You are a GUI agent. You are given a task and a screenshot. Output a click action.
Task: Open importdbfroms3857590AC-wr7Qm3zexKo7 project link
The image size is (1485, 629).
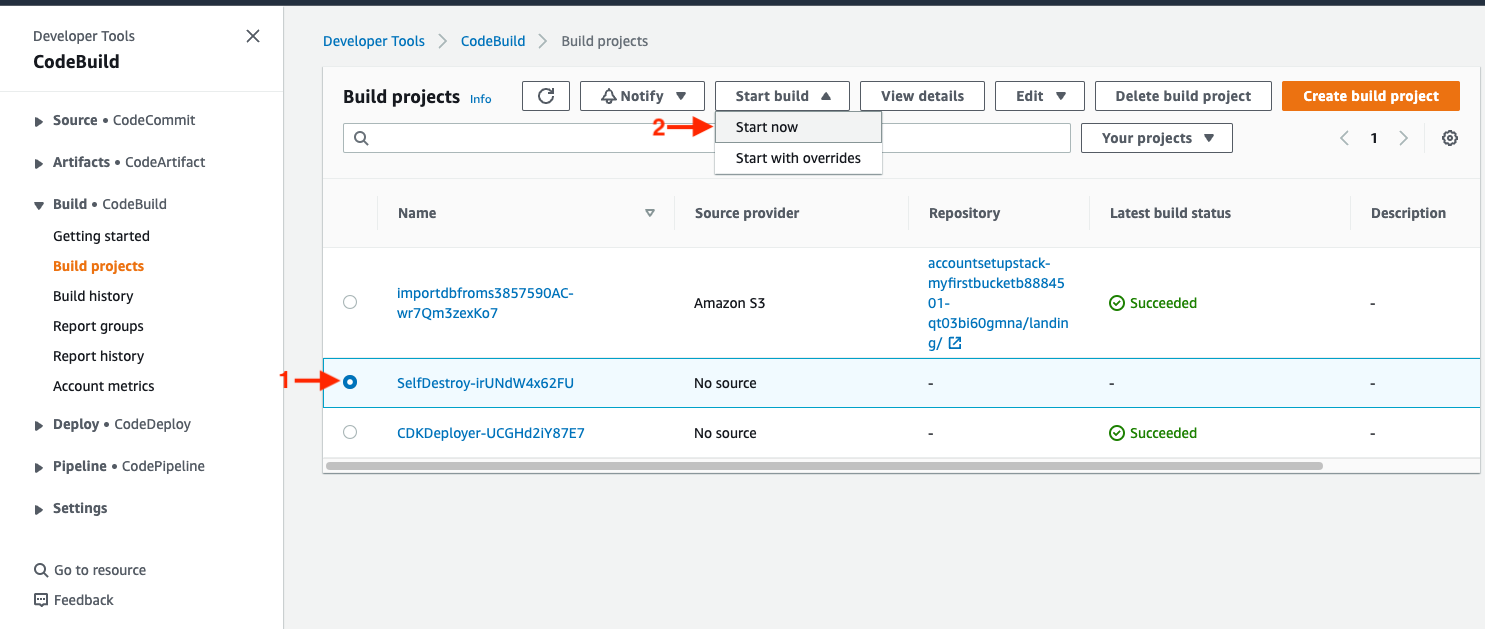point(485,303)
